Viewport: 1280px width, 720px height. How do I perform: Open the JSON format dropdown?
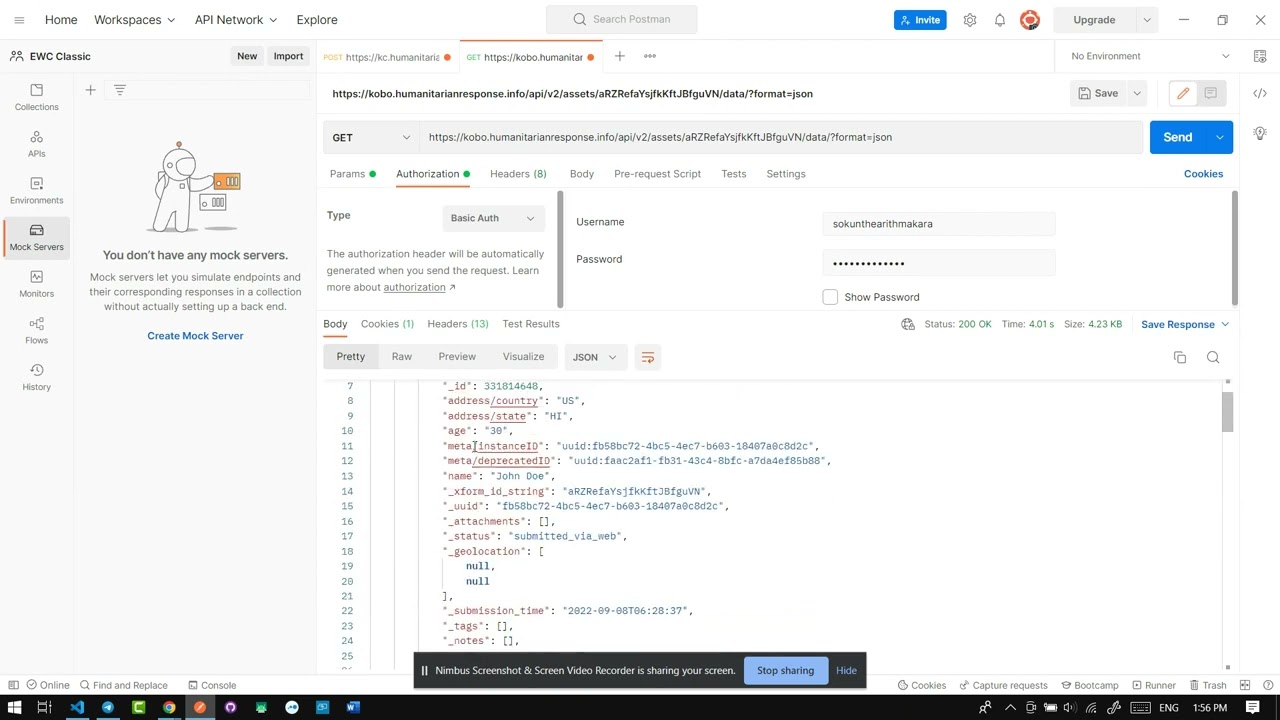click(x=594, y=357)
